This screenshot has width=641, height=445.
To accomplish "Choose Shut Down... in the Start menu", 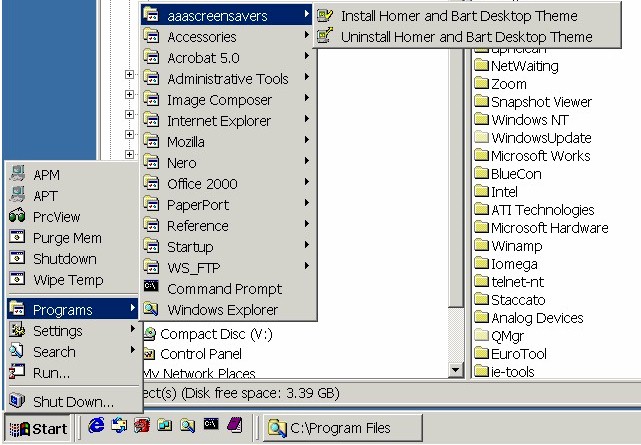I will [x=72, y=402].
